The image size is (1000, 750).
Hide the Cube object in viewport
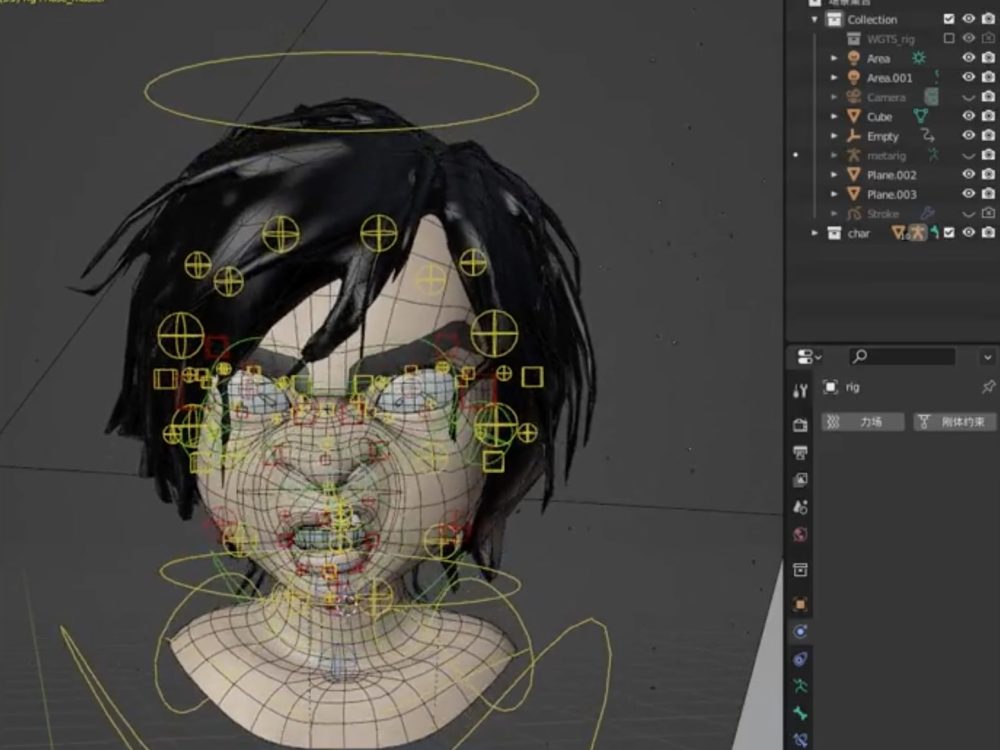click(x=969, y=116)
